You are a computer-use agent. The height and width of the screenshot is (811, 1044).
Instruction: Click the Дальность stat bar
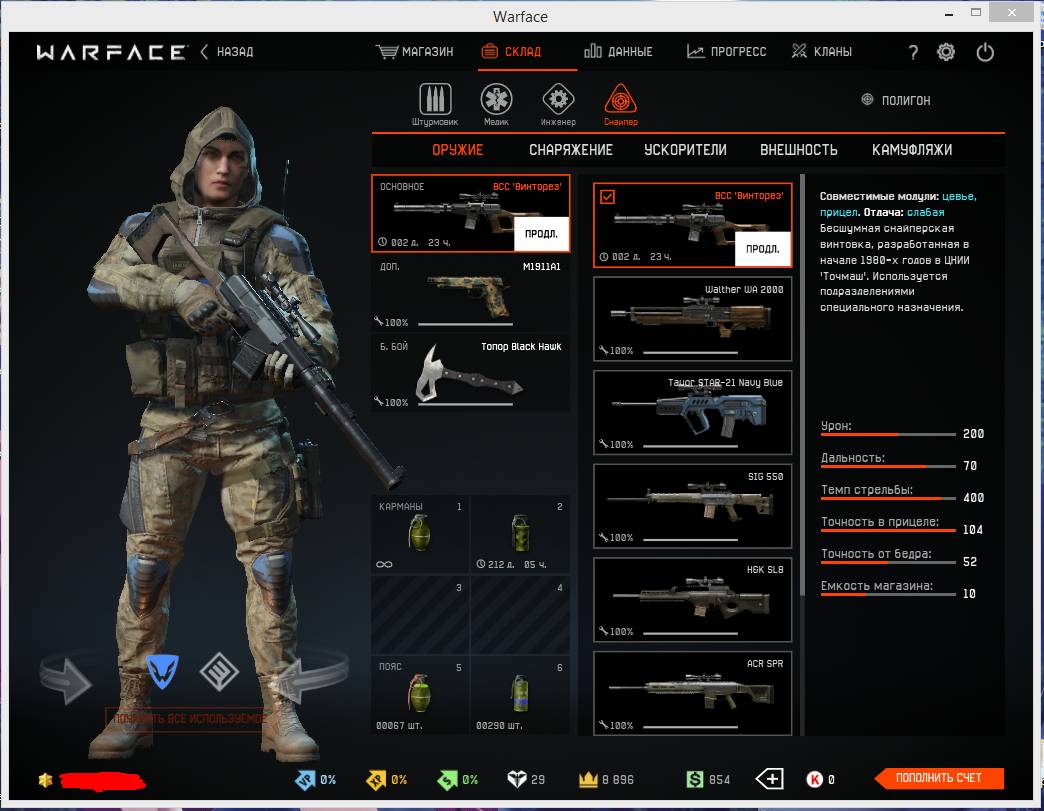[x=888, y=467]
